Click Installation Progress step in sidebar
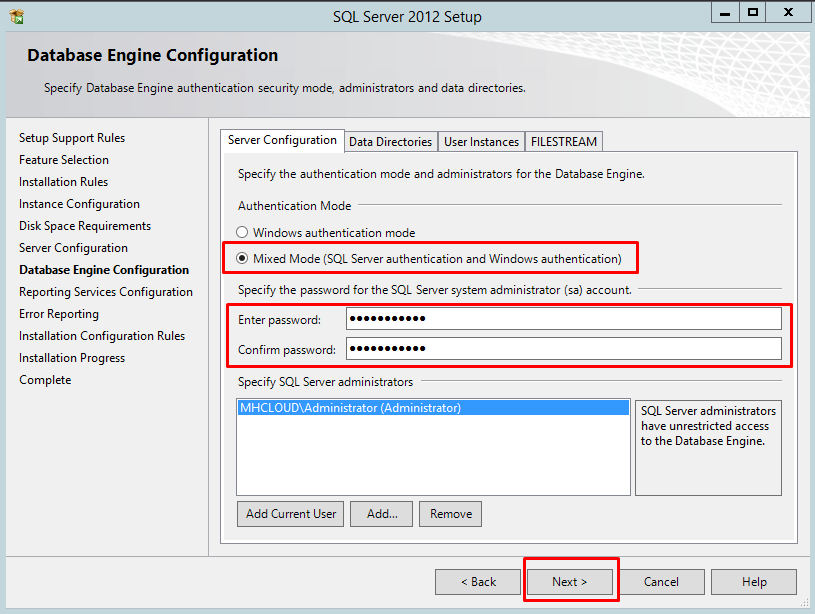The width and height of the screenshot is (815, 614). point(72,358)
